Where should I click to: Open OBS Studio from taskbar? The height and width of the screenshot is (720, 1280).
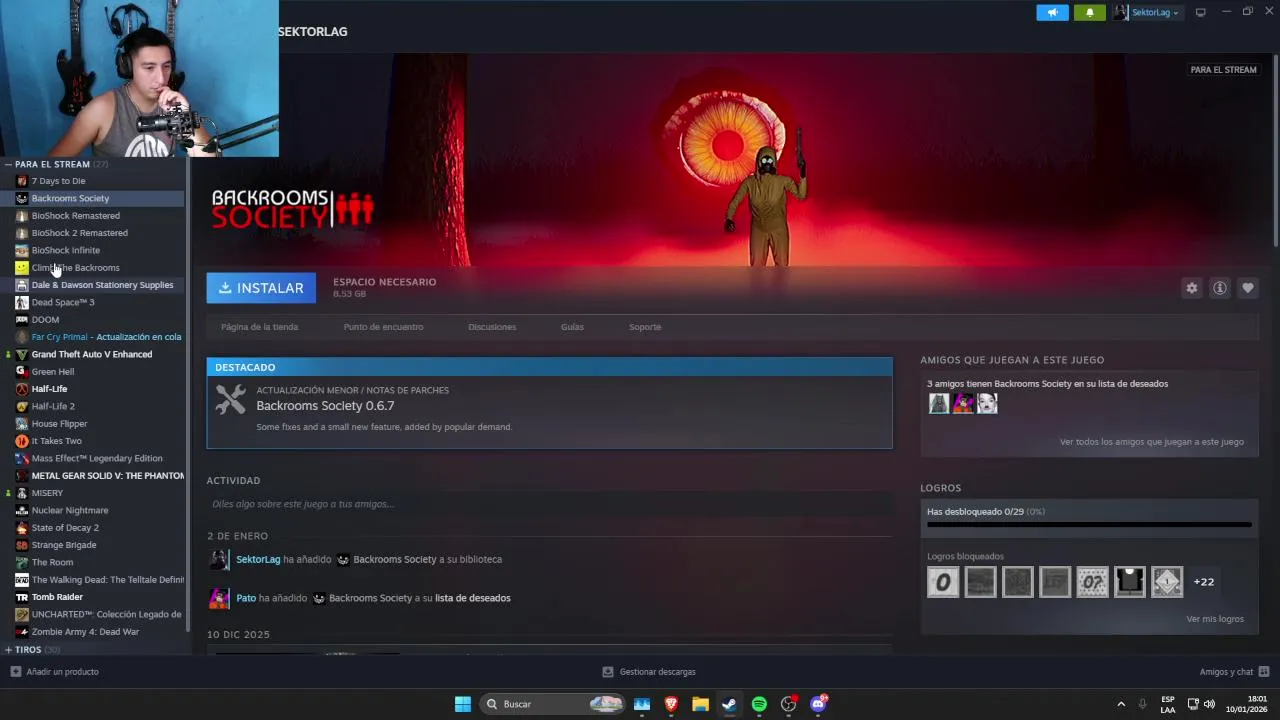[x=789, y=704]
